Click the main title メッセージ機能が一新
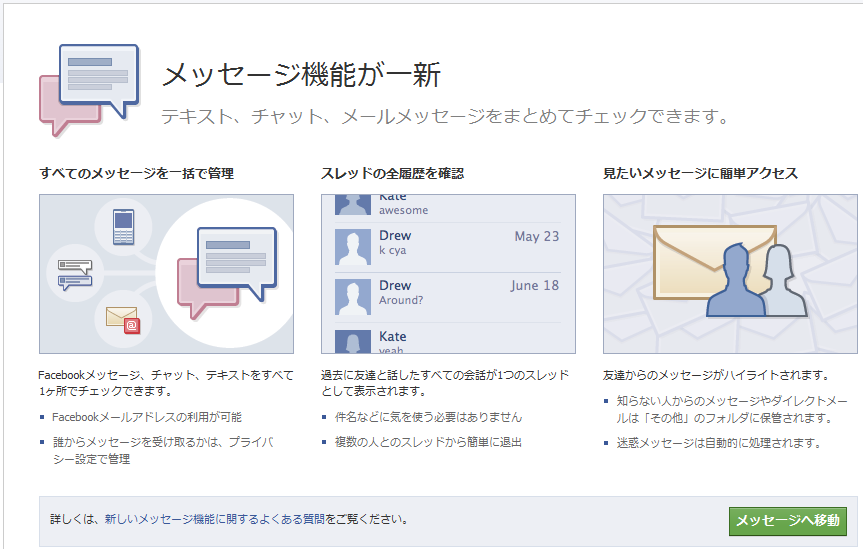 [x=301, y=75]
